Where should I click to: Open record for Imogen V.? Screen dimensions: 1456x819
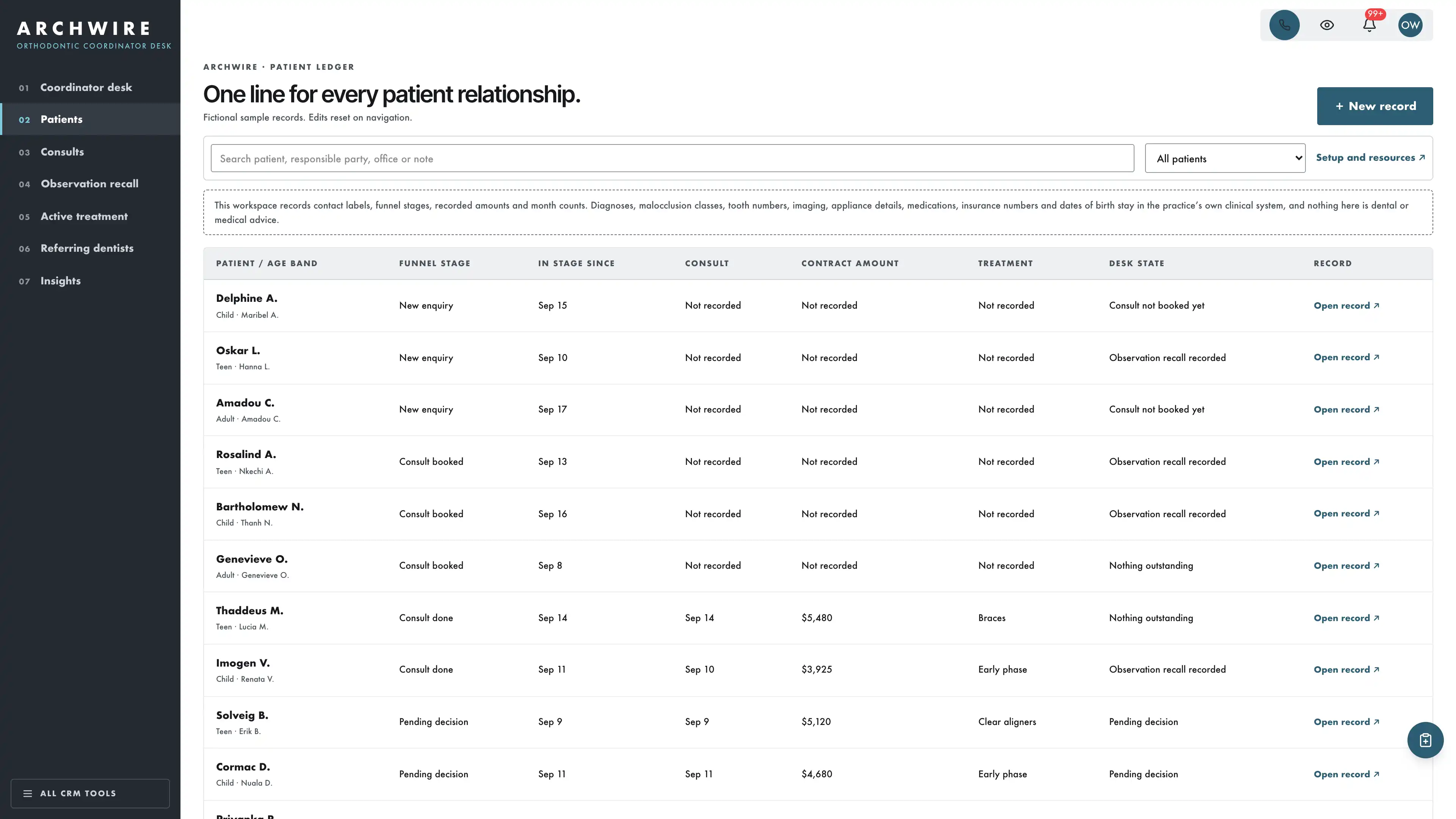1346,669
